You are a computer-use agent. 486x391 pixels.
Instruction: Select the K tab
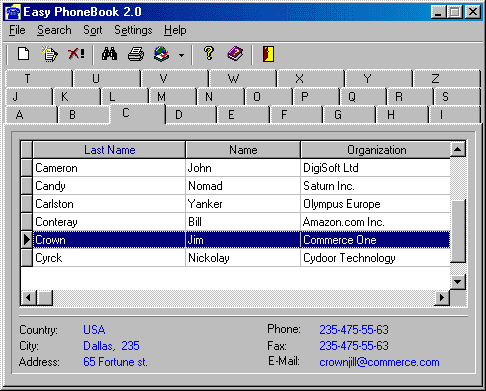[77, 97]
